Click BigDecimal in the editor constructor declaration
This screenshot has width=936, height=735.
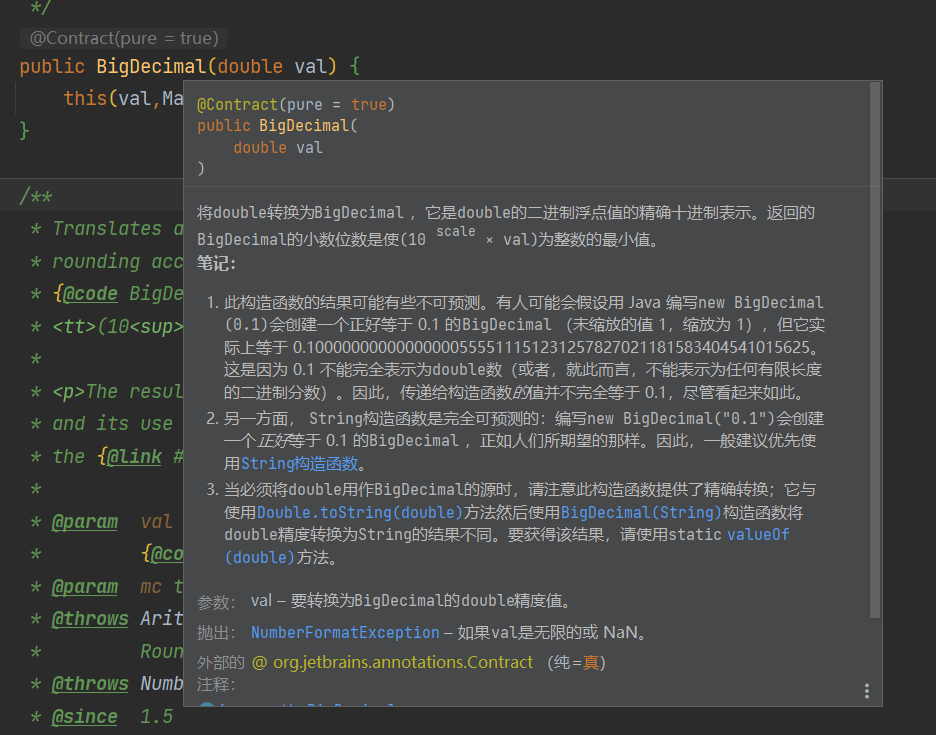[x=151, y=66]
